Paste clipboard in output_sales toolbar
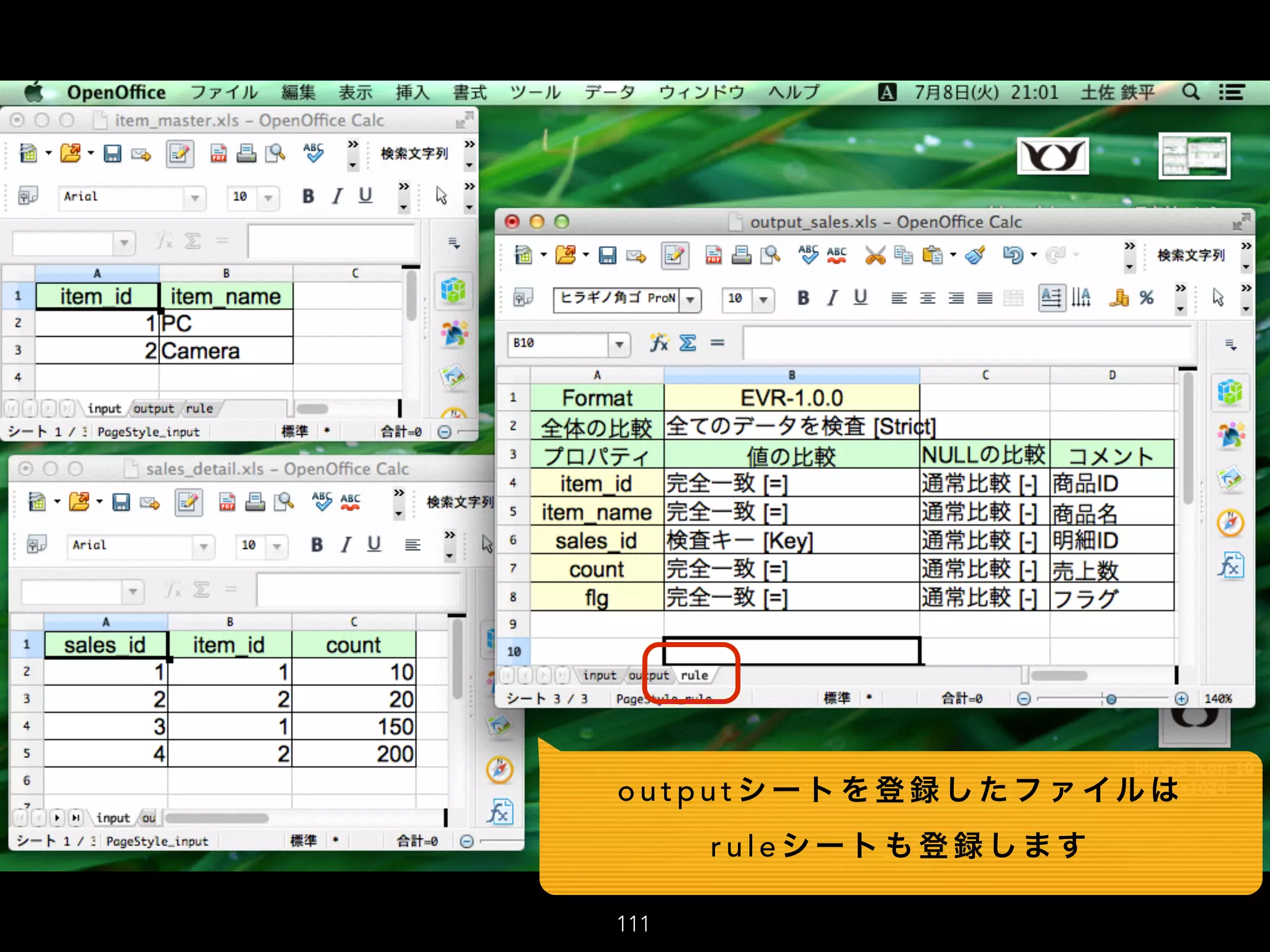Image resolution: width=1270 pixels, height=952 pixels. [932, 255]
